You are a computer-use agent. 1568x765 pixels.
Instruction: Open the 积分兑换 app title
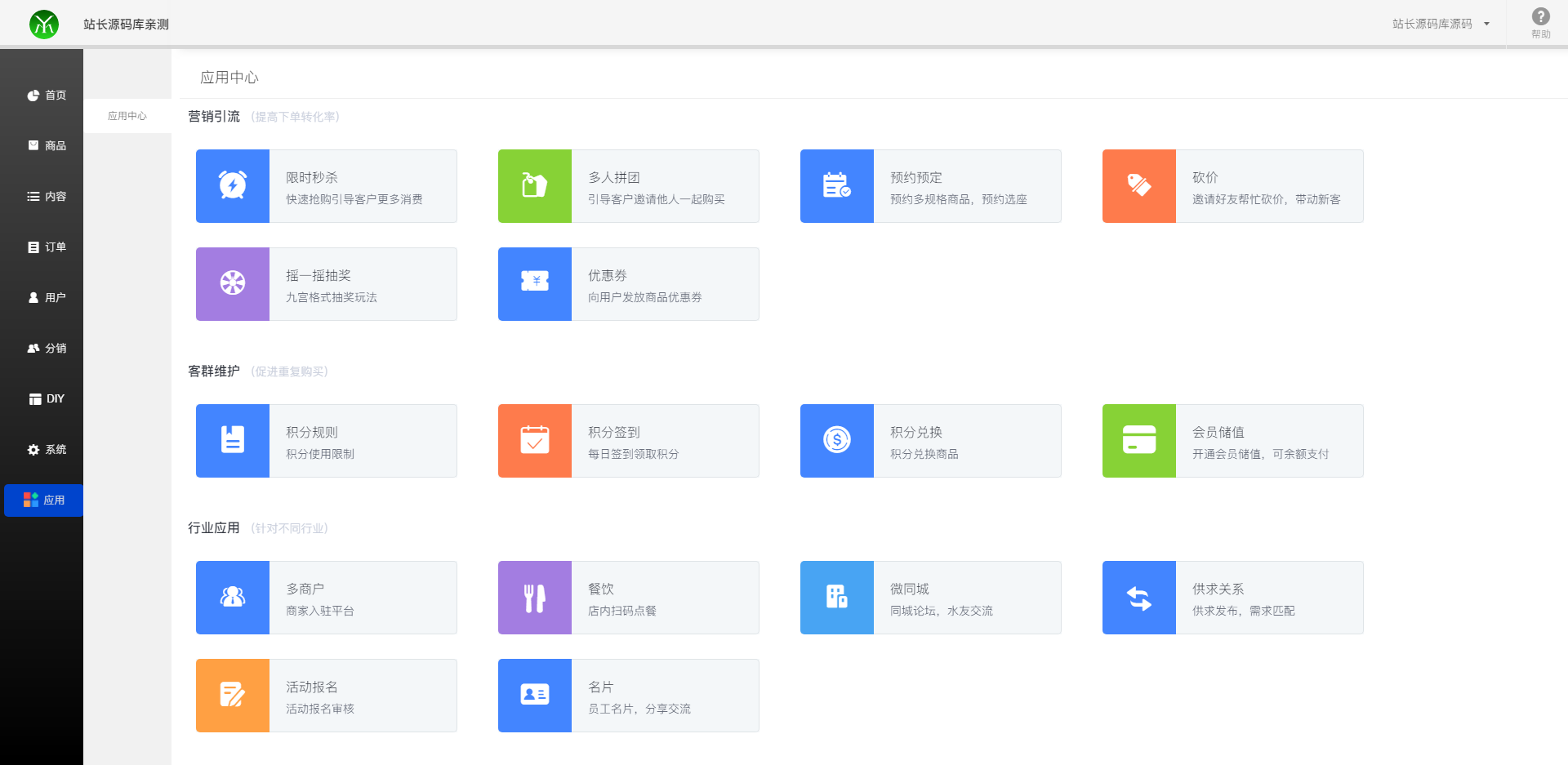[x=916, y=433]
